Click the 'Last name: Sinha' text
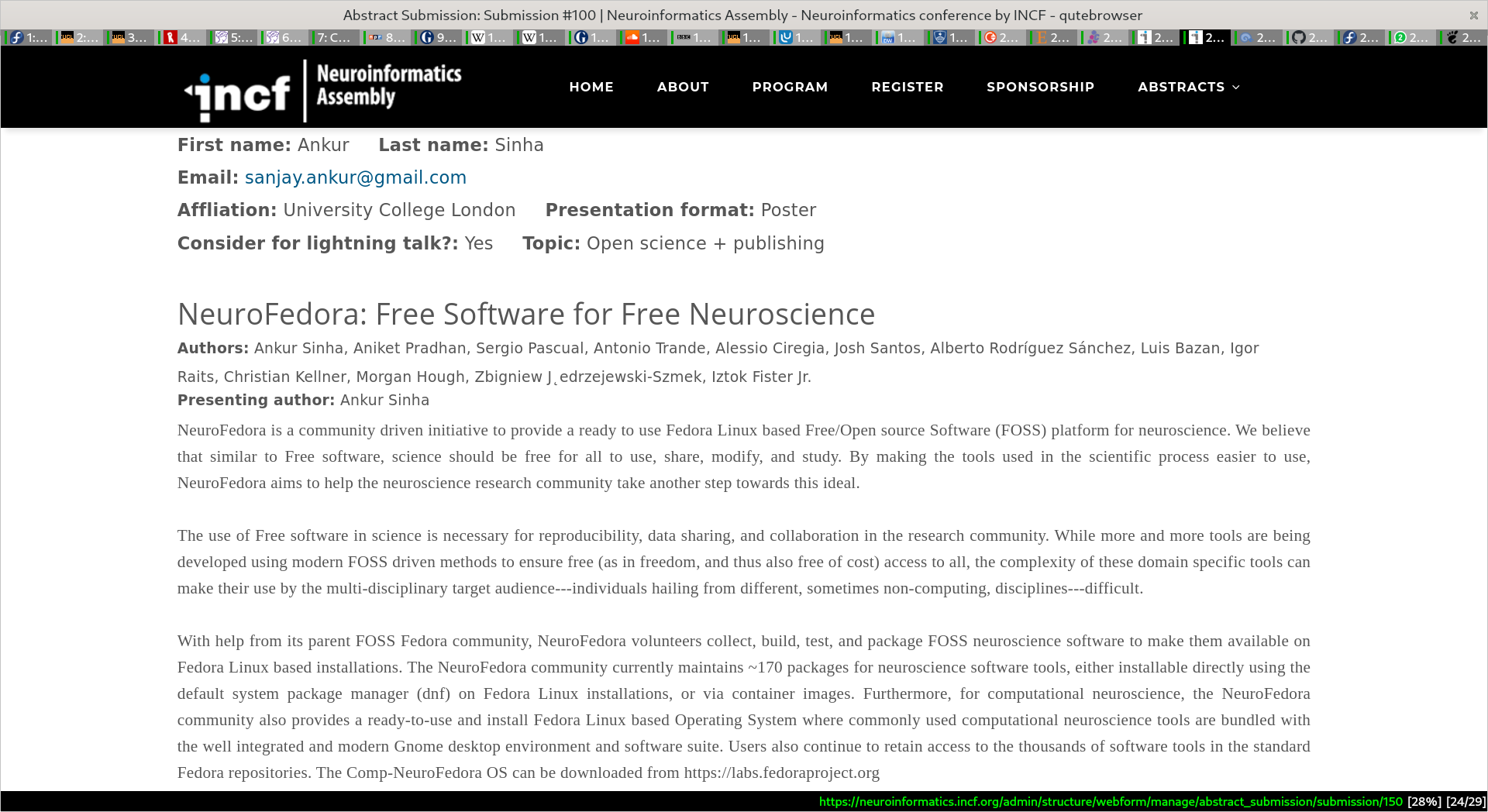Image resolution: width=1488 pixels, height=812 pixels. pyautogui.click(x=461, y=145)
